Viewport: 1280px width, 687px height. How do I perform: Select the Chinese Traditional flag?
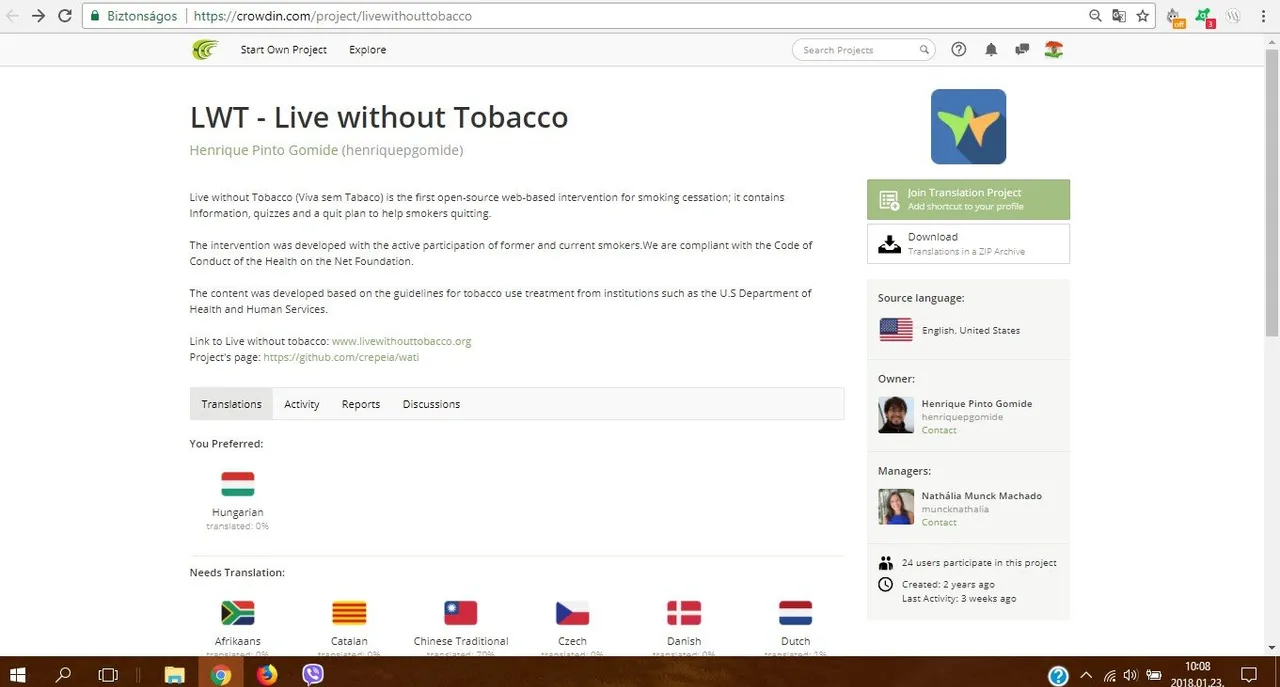(x=461, y=613)
